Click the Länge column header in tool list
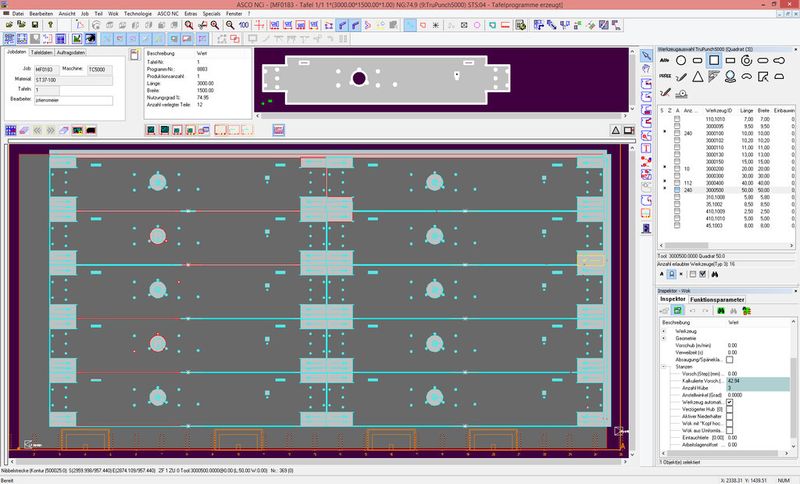Image resolution: width=800 pixels, height=484 pixels. tap(746, 111)
